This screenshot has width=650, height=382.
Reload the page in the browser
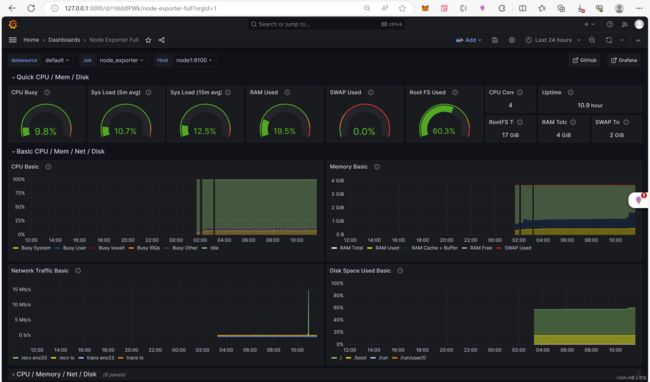click(31, 8)
